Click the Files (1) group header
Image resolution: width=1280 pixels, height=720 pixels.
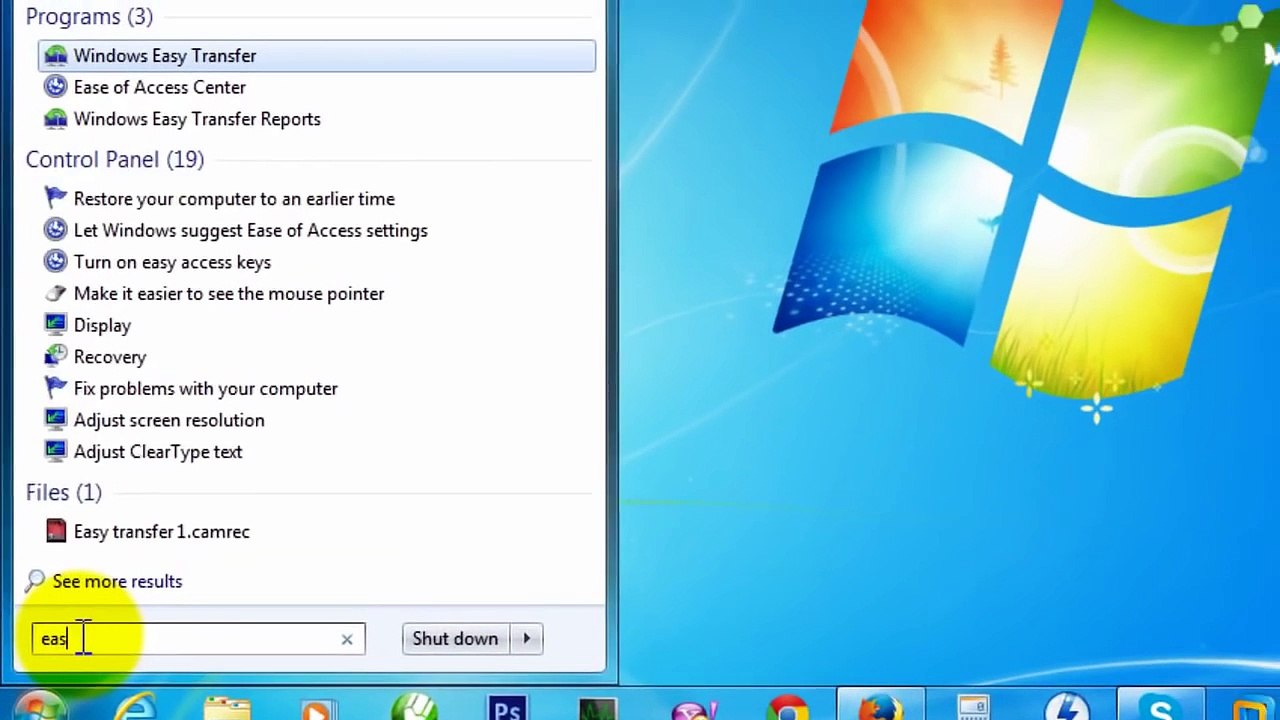(64, 493)
